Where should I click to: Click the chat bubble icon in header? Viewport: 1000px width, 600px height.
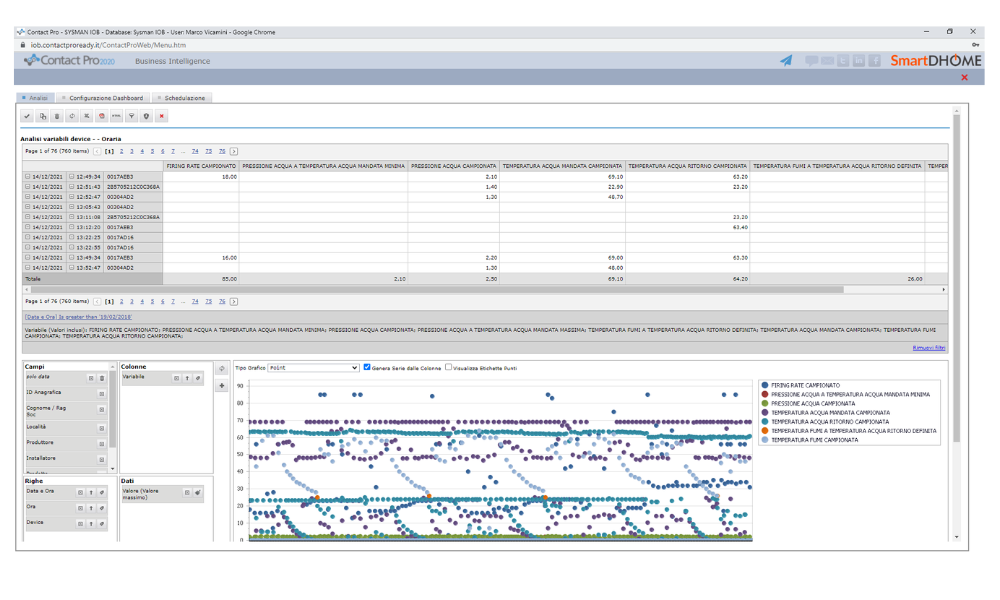coord(811,61)
